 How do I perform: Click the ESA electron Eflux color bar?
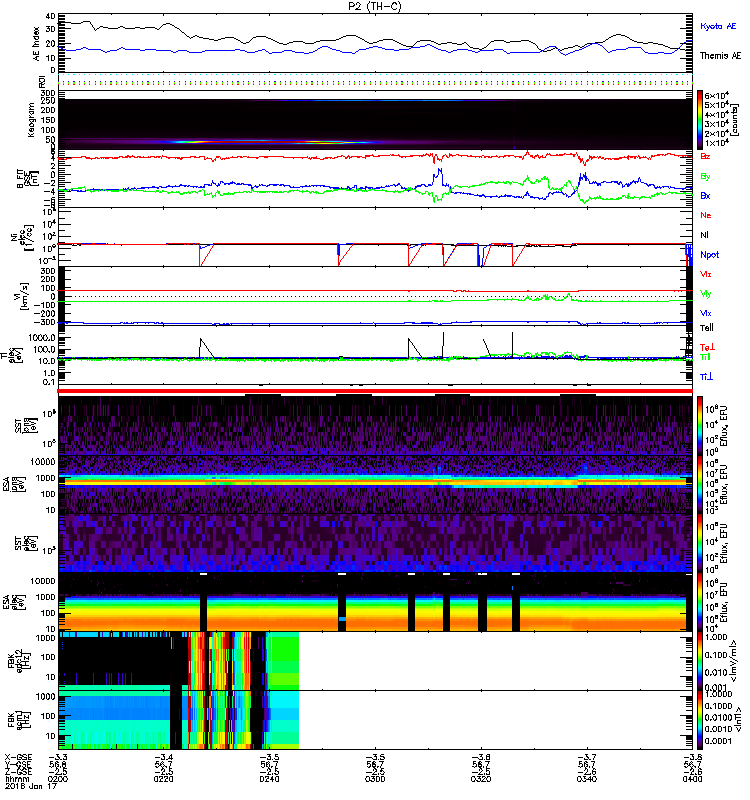tap(699, 602)
